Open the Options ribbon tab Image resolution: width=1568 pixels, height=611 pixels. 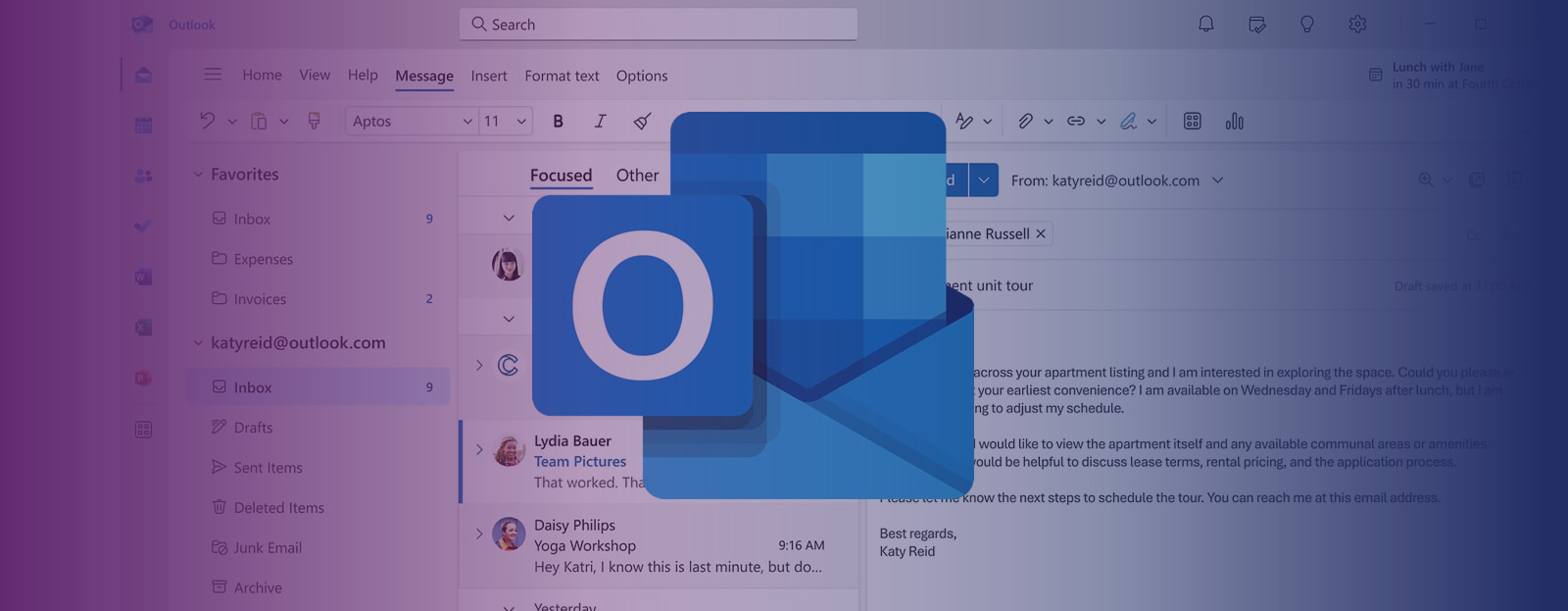pos(642,76)
